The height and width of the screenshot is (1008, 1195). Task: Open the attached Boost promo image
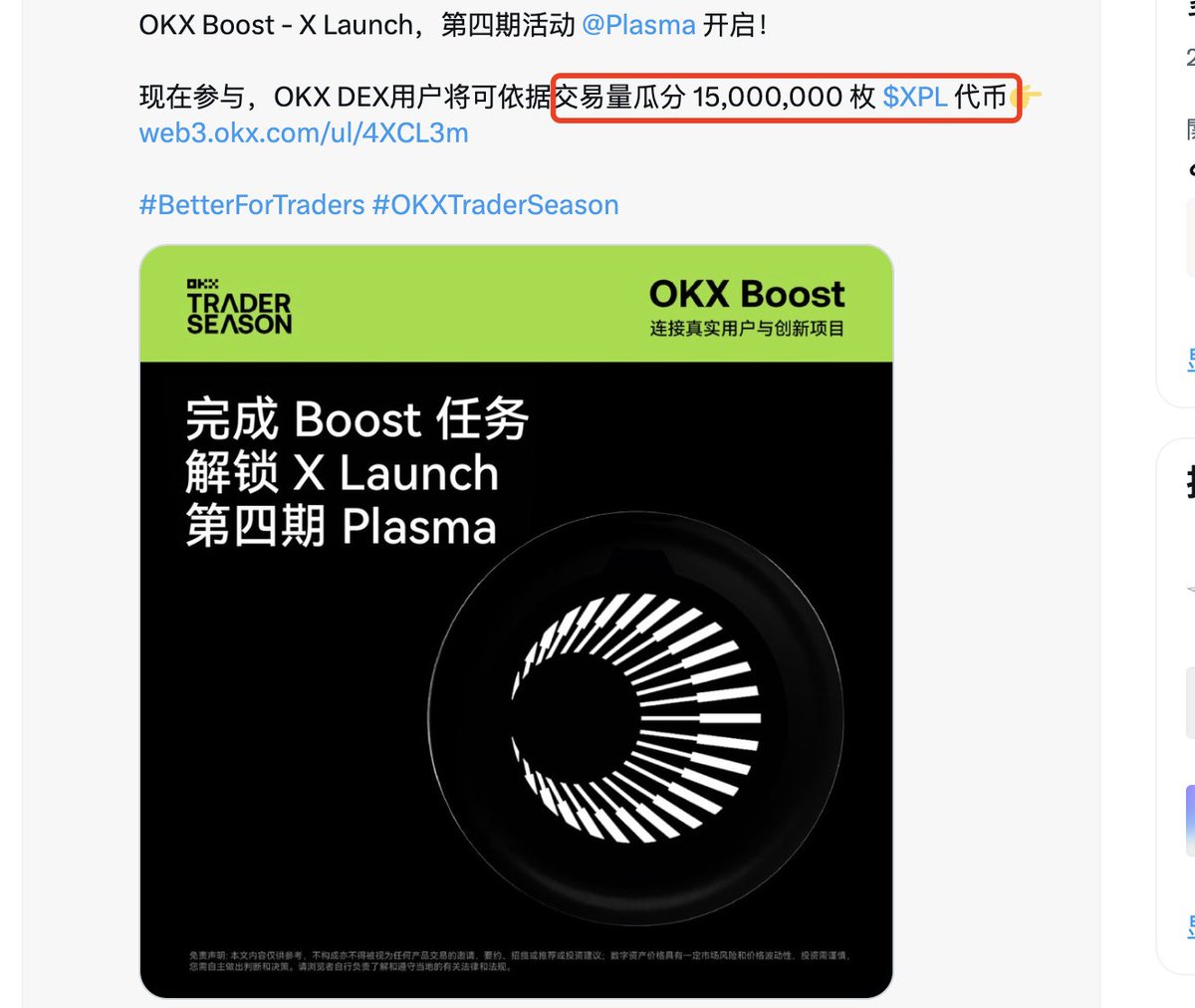516,622
